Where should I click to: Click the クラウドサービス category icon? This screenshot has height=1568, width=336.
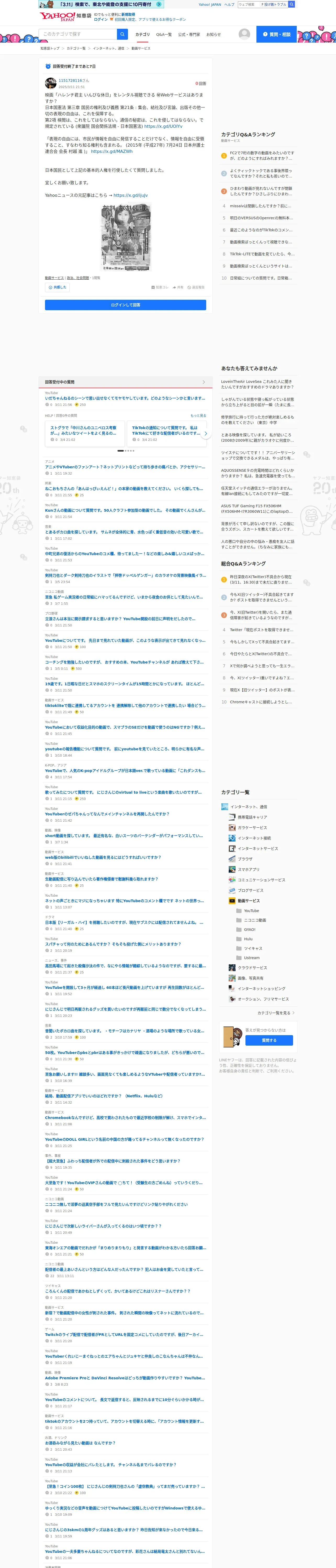click(x=232, y=967)
